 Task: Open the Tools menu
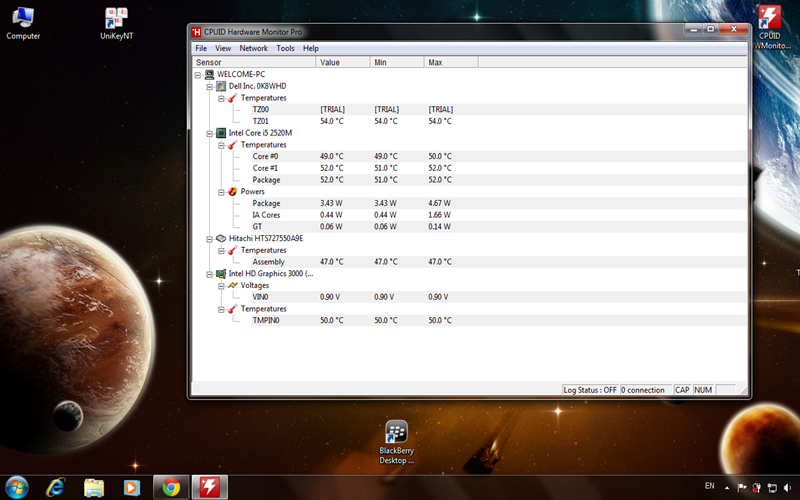point(285,48)
